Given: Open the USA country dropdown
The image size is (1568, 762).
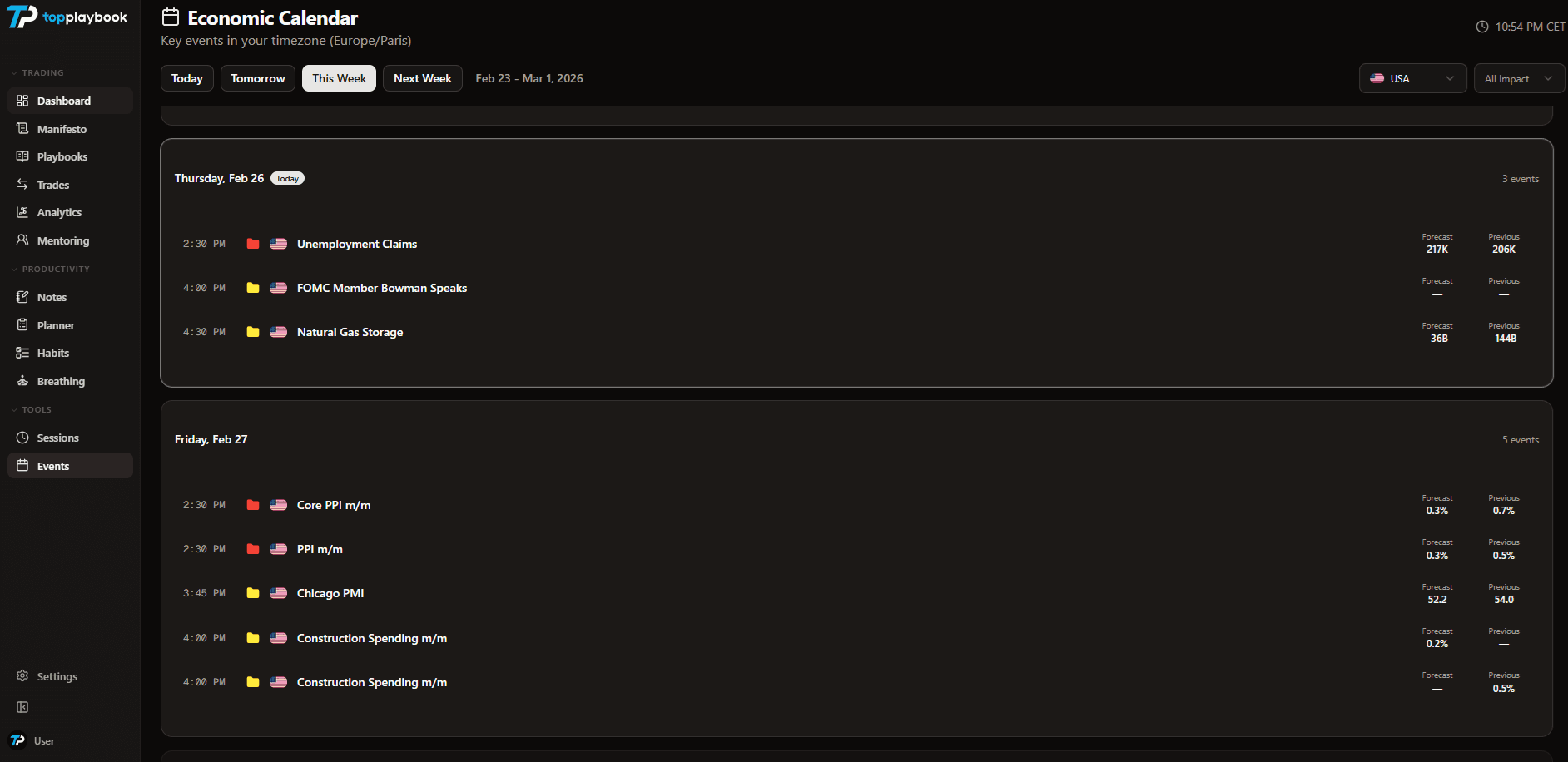Looking at the screenshot, I should click(1412, 78).
